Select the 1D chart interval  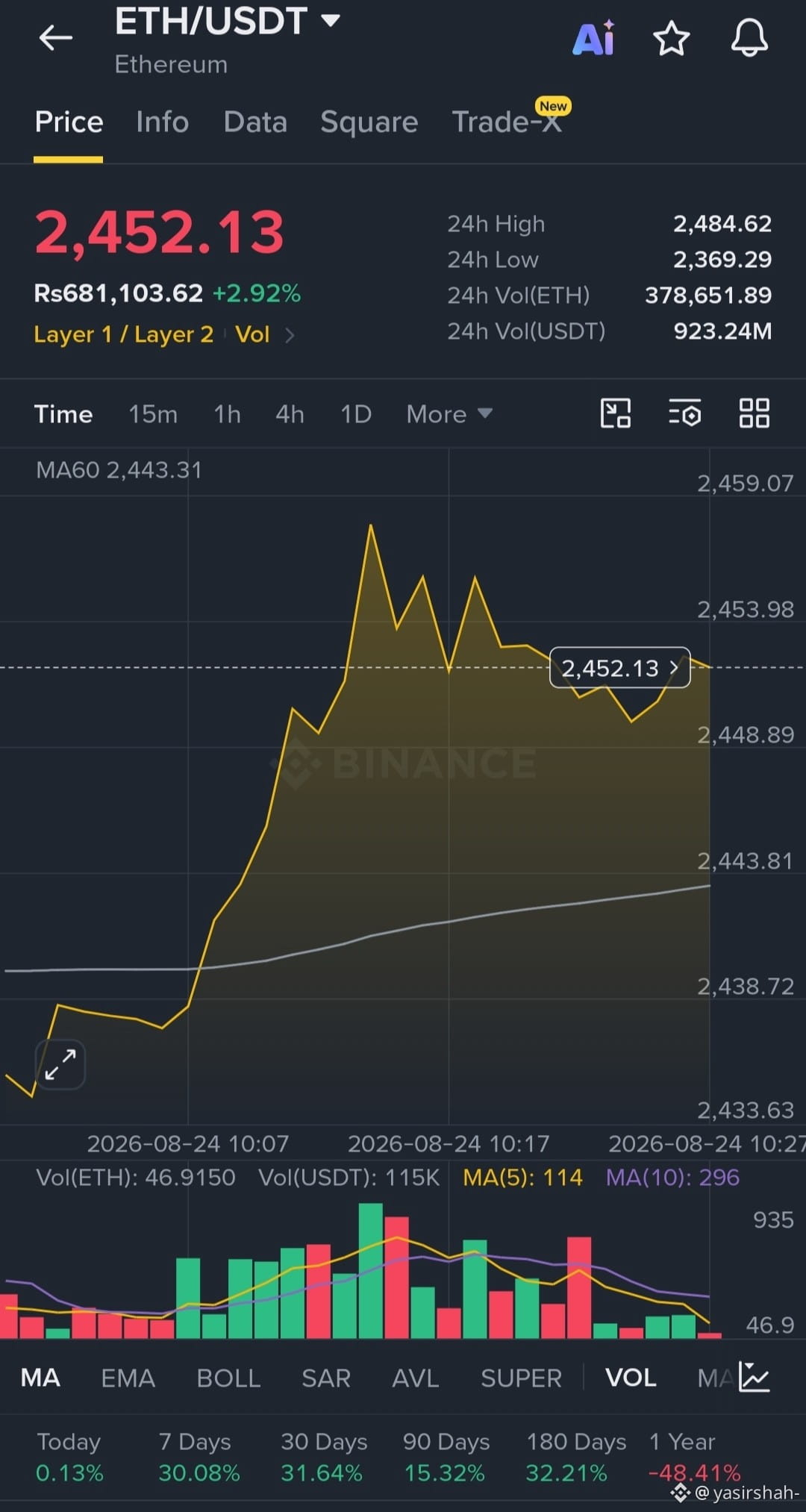(356, 414)
